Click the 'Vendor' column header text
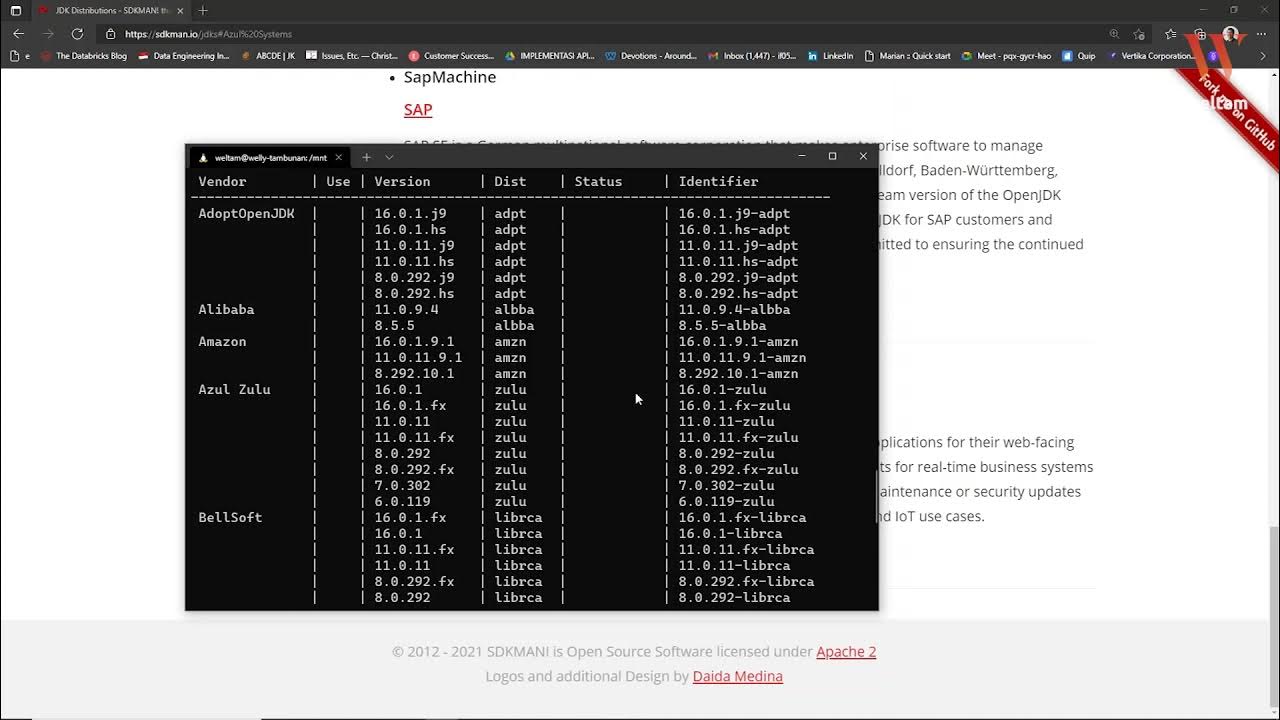1280x720 pixels. click(222, 181)
